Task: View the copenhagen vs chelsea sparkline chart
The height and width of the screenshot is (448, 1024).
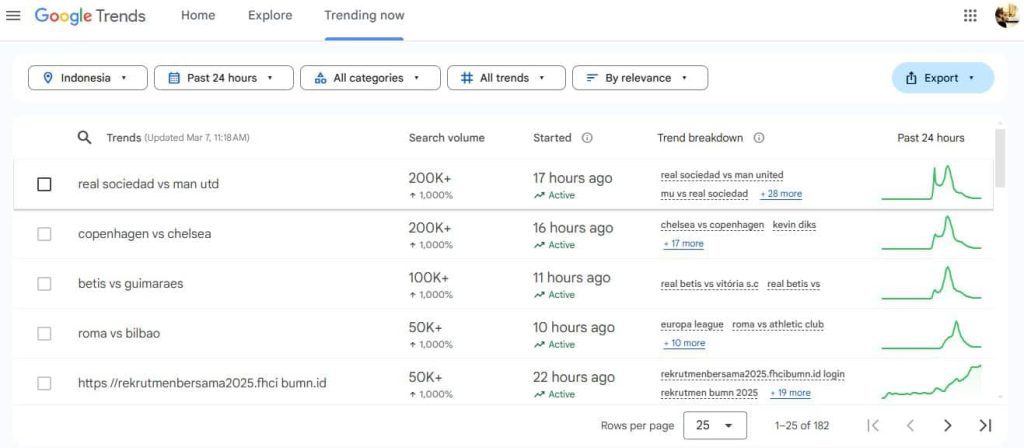Action: tap(931, 232)
